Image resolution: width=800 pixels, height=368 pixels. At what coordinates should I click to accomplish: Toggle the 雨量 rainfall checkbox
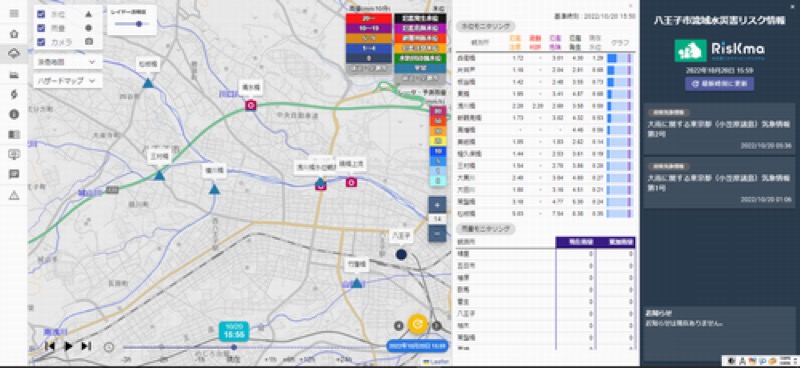(x=41, y=28)
